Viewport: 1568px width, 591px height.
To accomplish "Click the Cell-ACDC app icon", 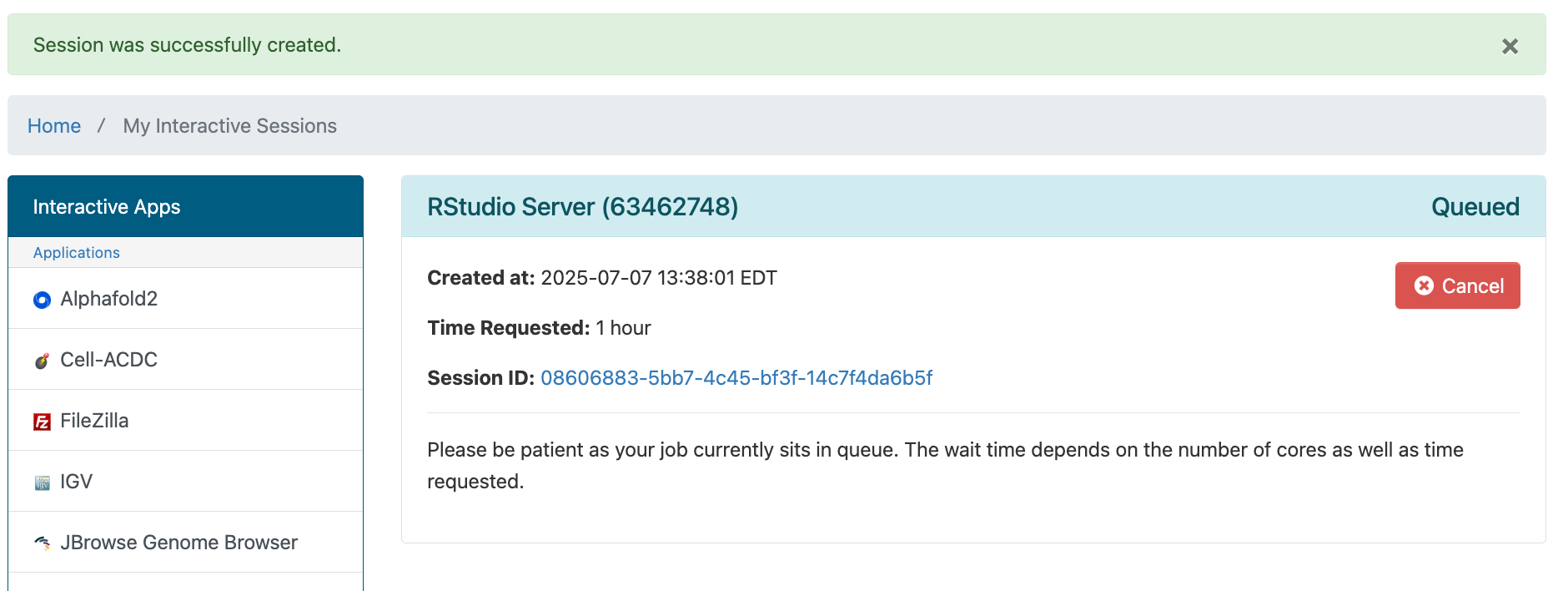I will click(42, 361).
